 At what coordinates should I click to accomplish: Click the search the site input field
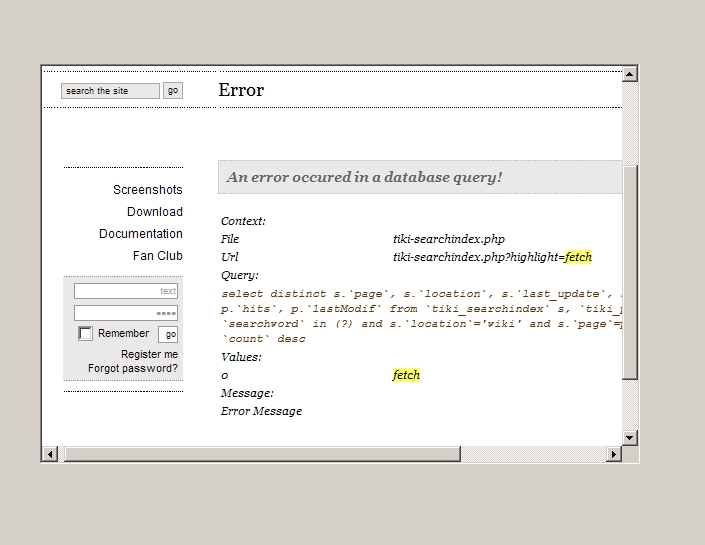coord(110,91)
